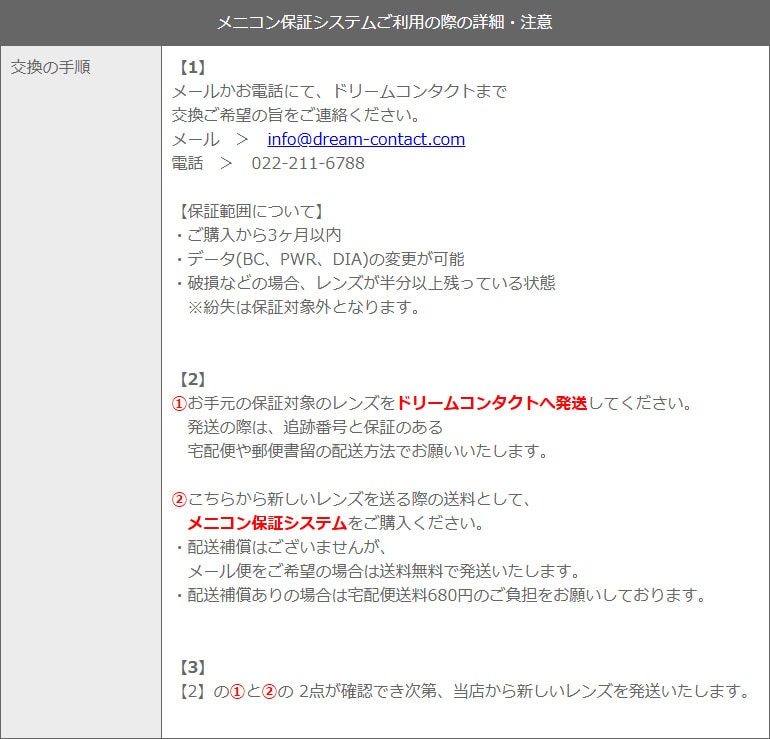Click the 【保証範囲について】 heading

(249, 211)
